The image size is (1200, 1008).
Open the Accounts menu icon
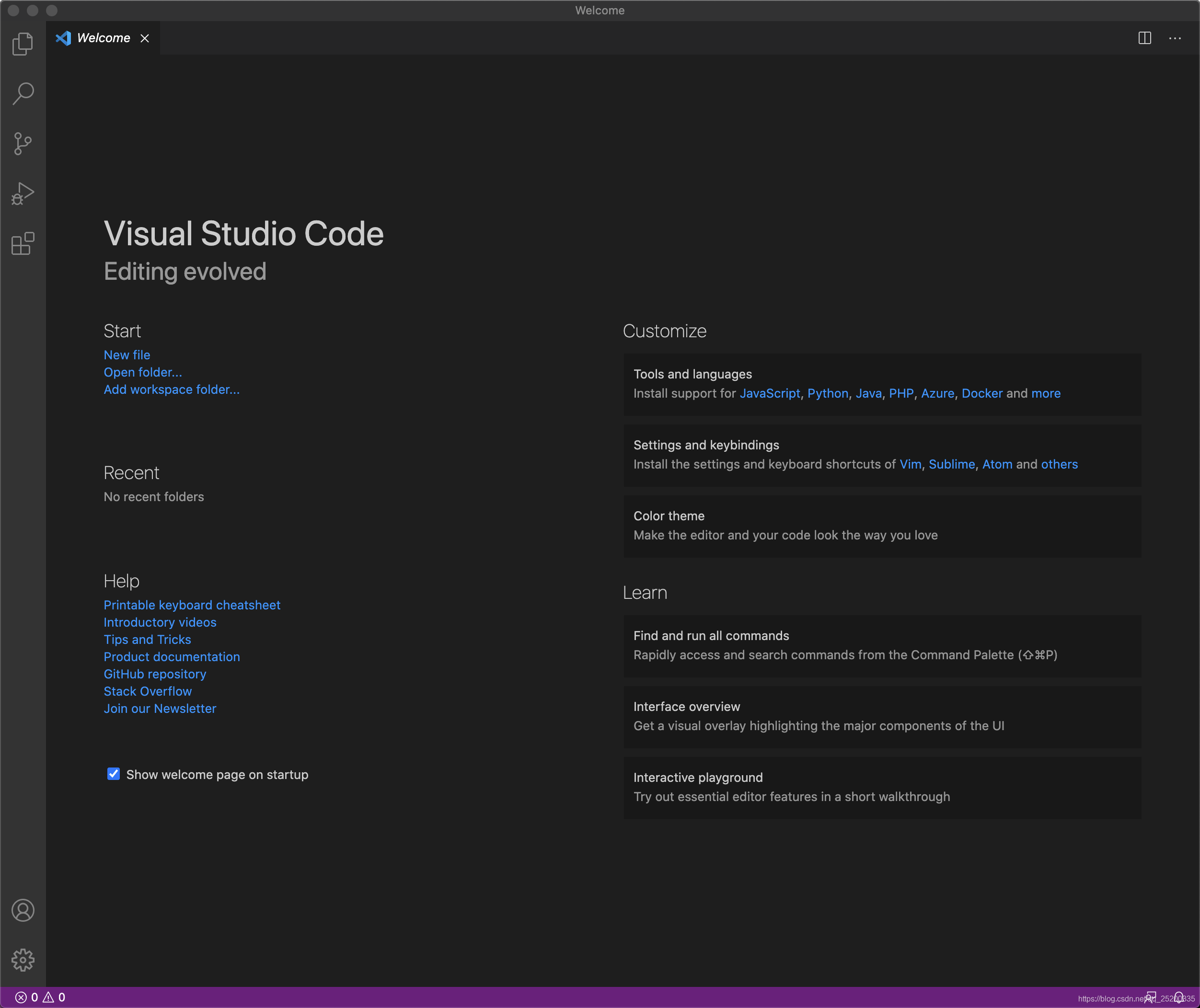pos(23,910)
